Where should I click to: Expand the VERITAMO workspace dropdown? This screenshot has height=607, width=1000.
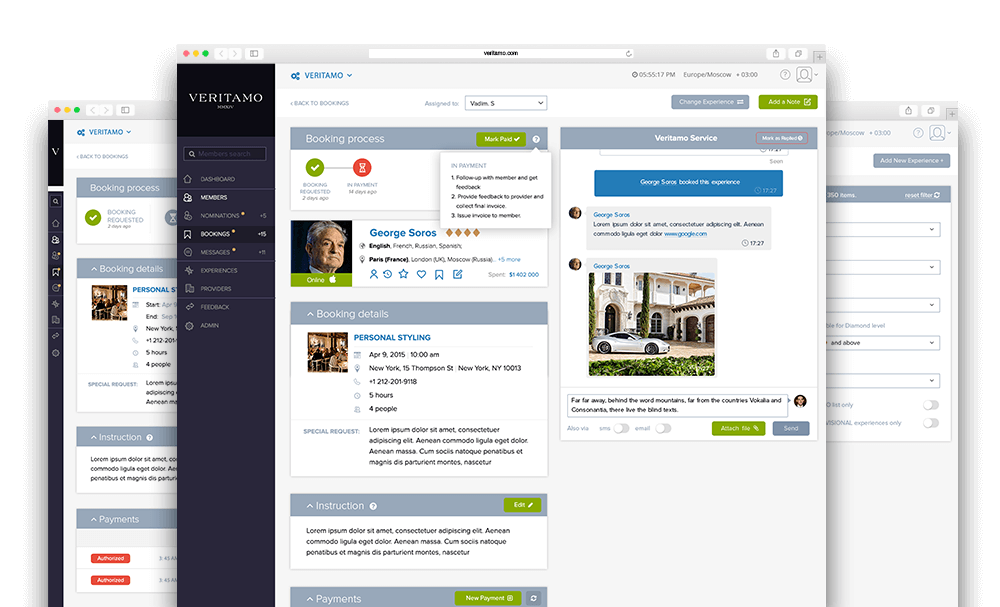click(x=321, y=75)
